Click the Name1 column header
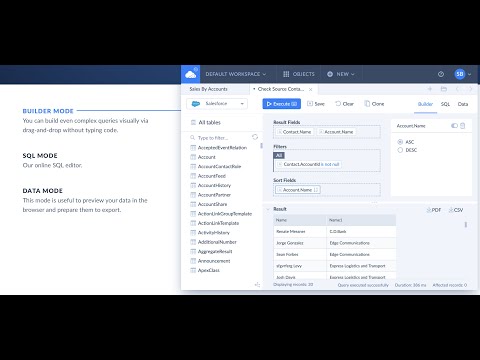This screenshot has height=360, width=480. (361, 220)
